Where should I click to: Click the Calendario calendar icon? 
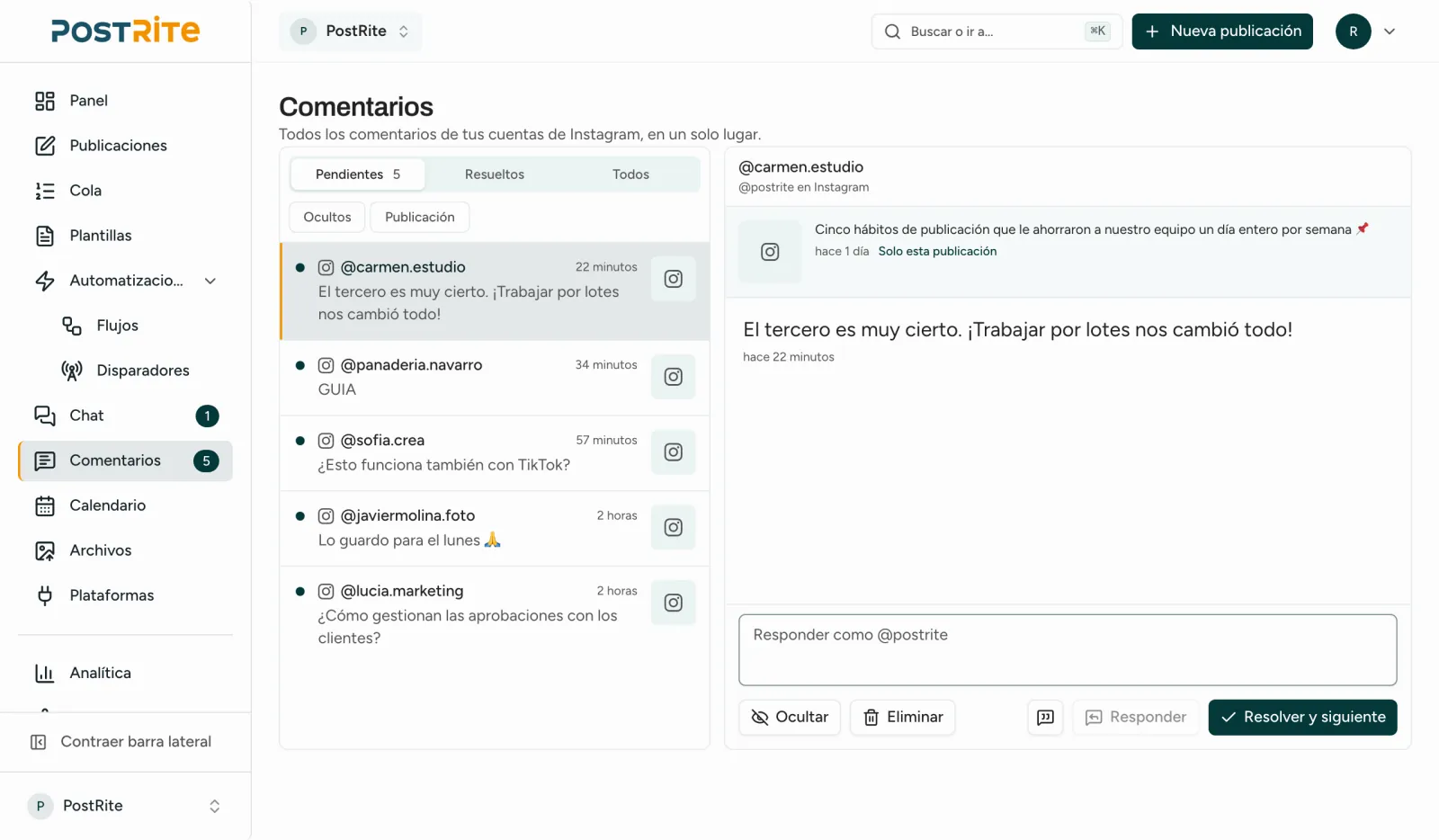coord(45,505)
